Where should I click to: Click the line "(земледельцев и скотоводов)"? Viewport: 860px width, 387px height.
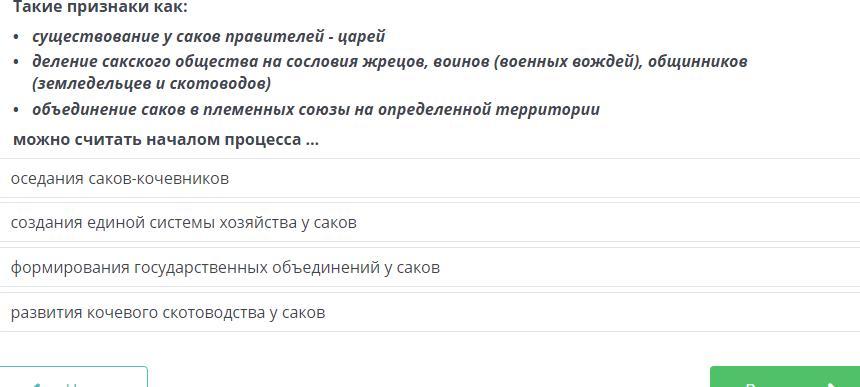point(151,84)
